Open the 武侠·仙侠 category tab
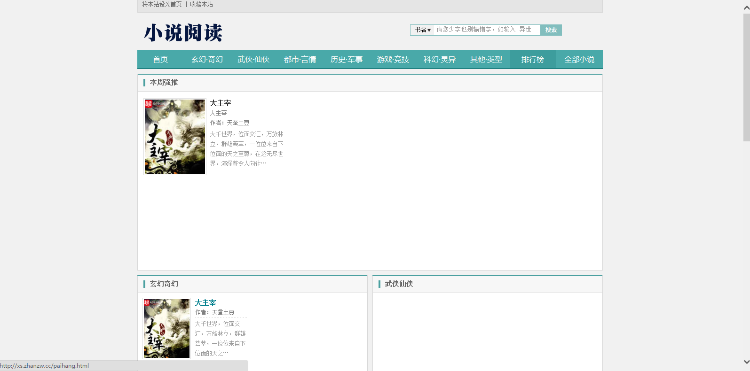This screenshot has width=750, height=371. point(253,60)
